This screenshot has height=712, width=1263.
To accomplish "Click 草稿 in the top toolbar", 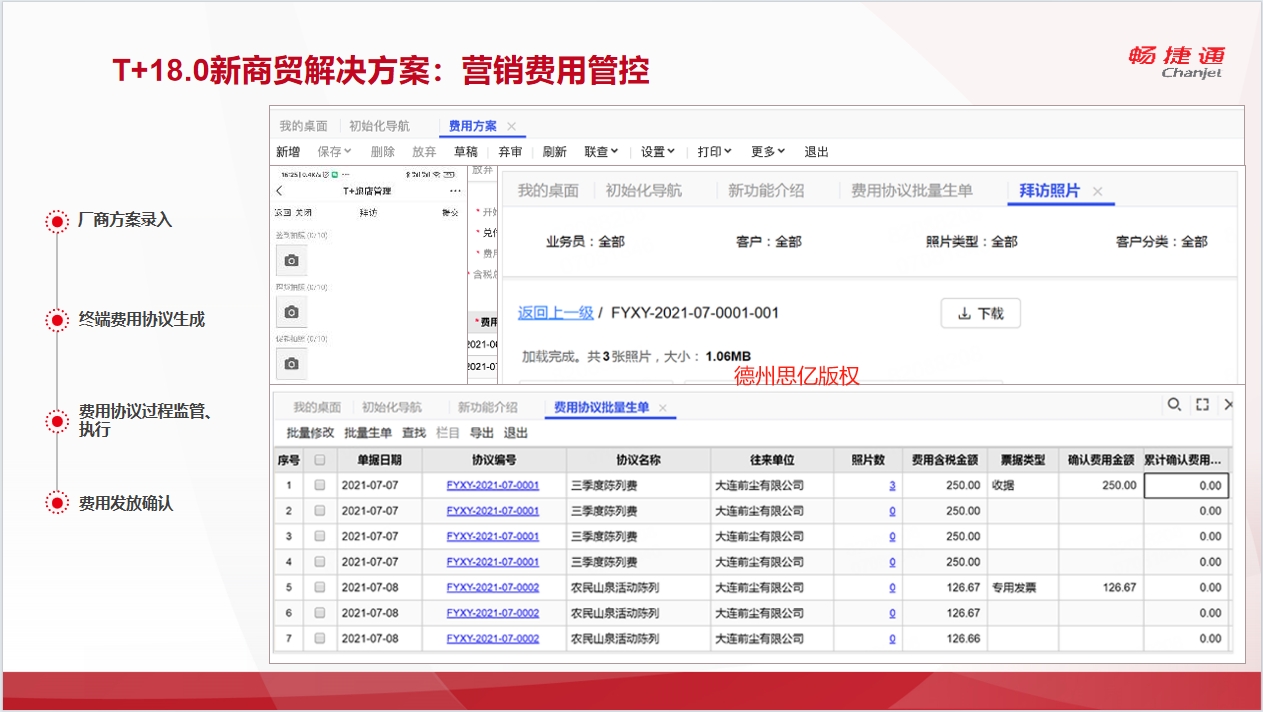I will (x=465, y=152).
